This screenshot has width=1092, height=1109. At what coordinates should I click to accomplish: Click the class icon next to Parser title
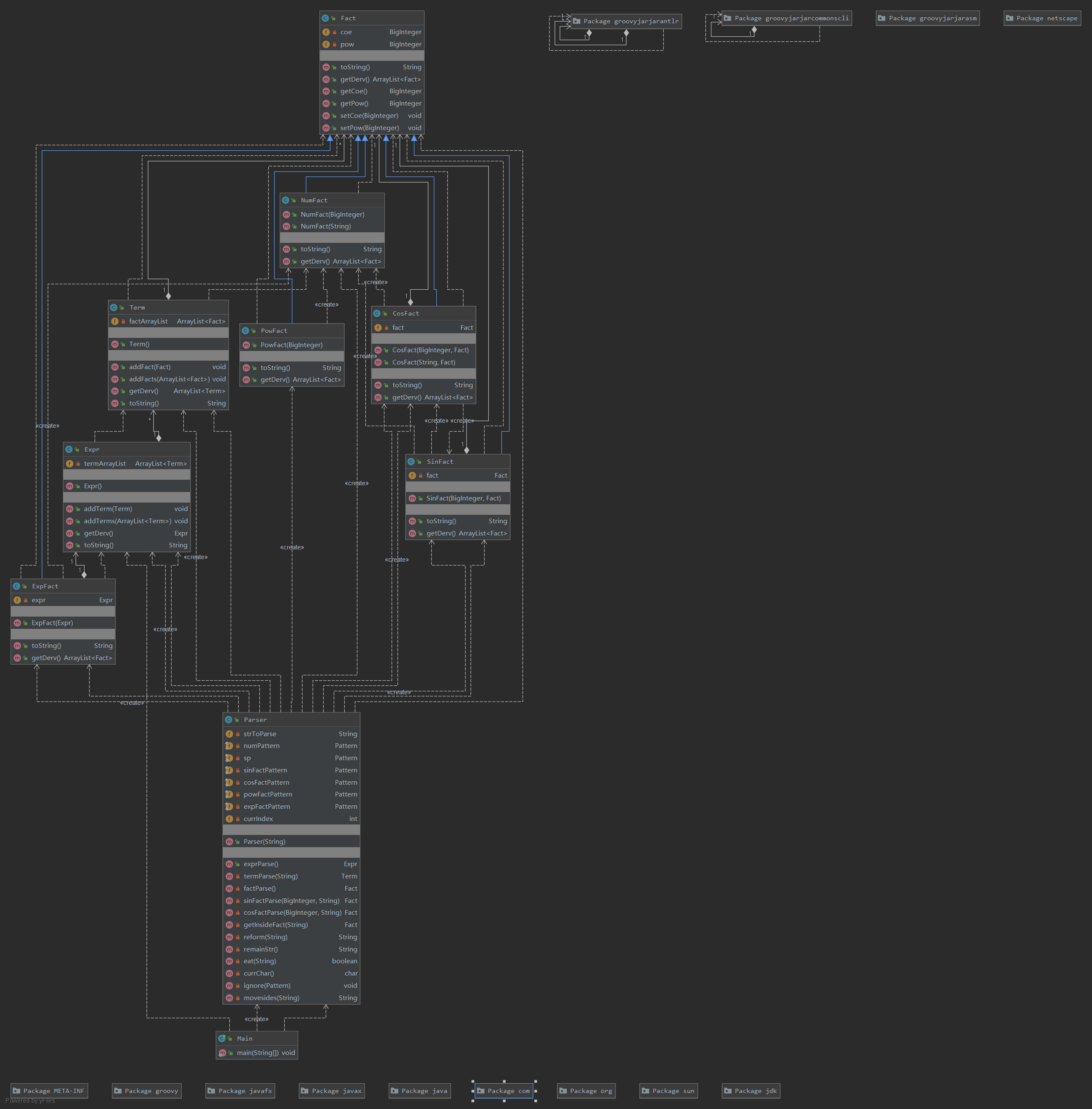tap(228, 720)
